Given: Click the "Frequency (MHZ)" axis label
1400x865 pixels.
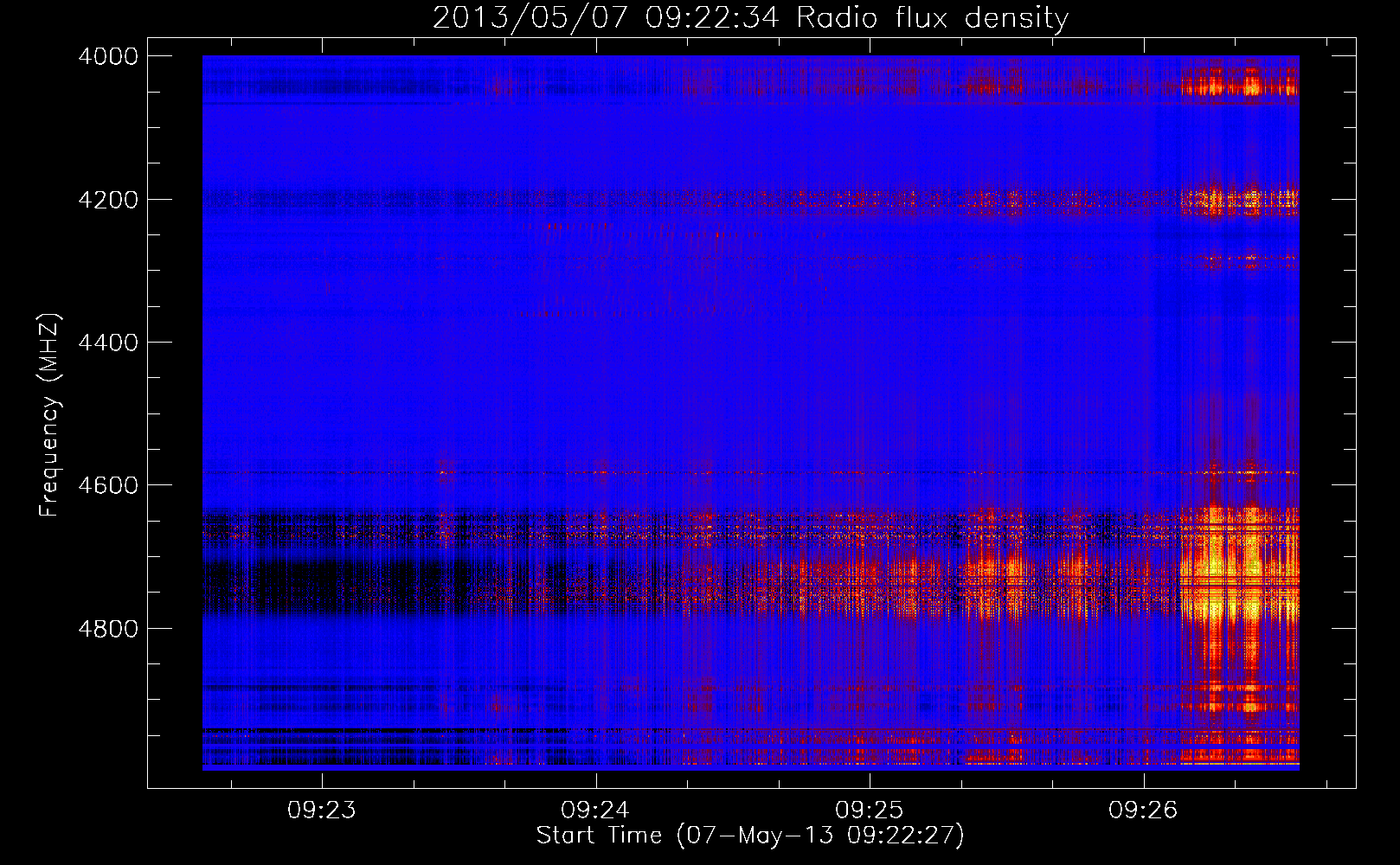Looking at the screenshot, I should pos(49,415).
